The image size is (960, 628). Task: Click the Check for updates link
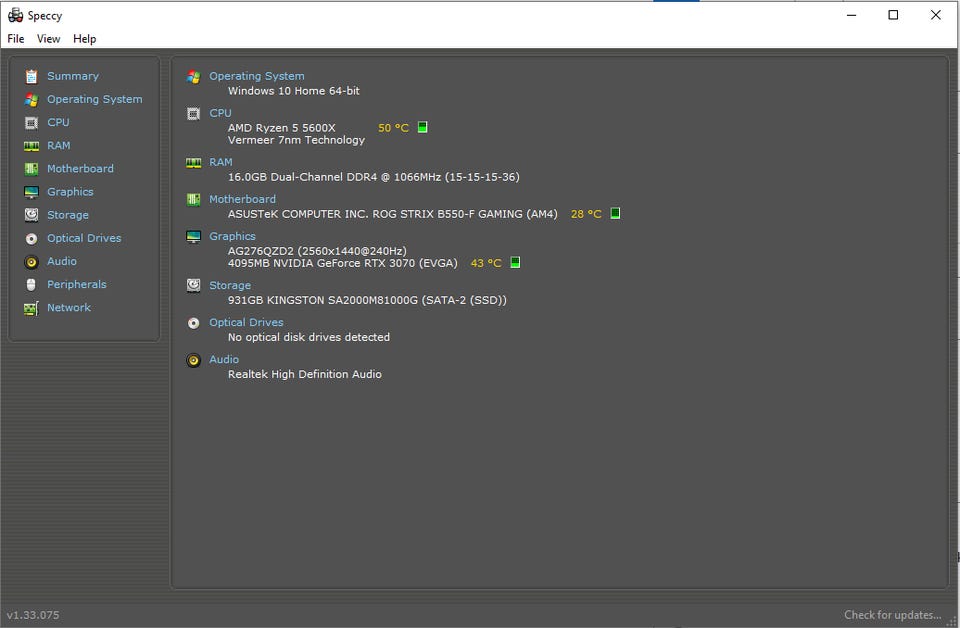click(x=892, y=615)
